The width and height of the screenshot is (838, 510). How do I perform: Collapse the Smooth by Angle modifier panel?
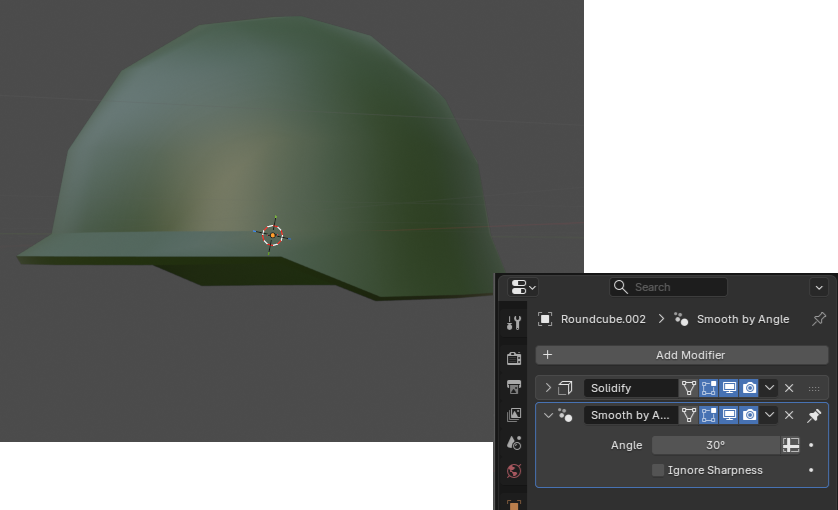[548, 415]
